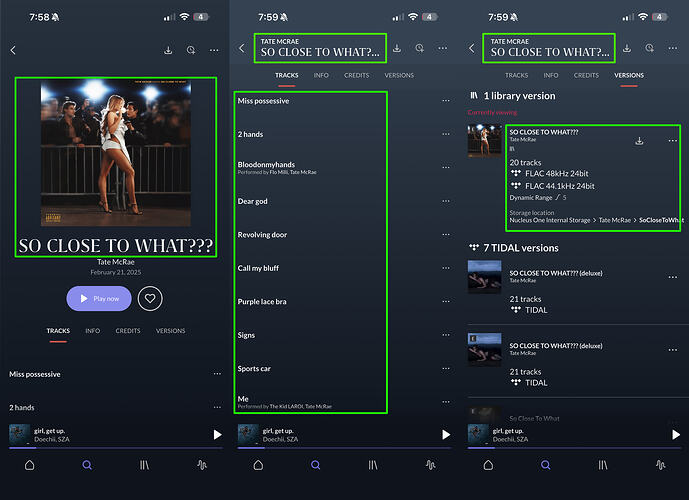This screenshot has width=689, height=500.
Task: Select the Bloodonmyhands track
Action: point(266,165)
